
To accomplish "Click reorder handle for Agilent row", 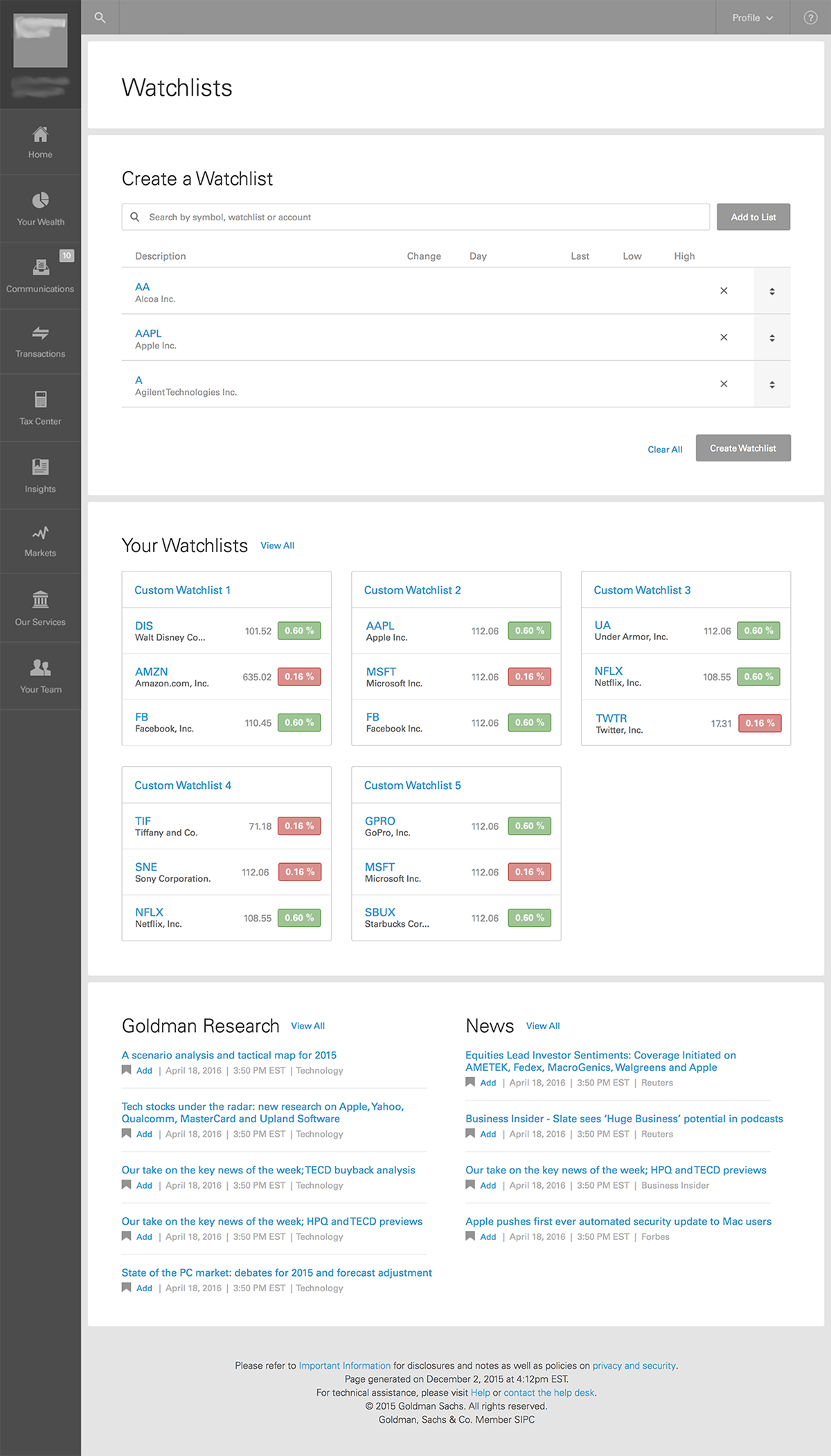I will 772,384.
